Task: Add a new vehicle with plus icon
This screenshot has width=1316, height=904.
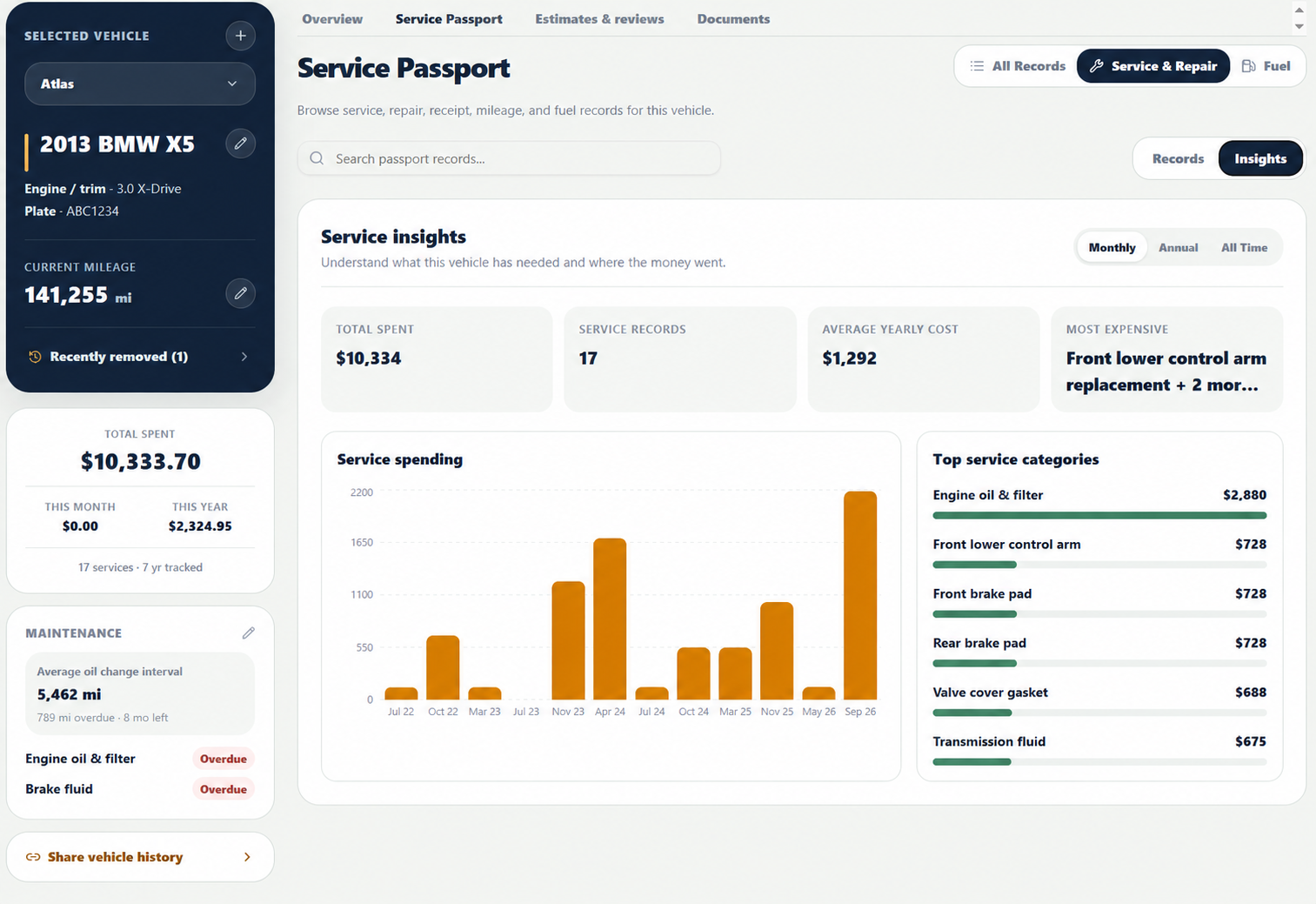Action: point(241,36)
